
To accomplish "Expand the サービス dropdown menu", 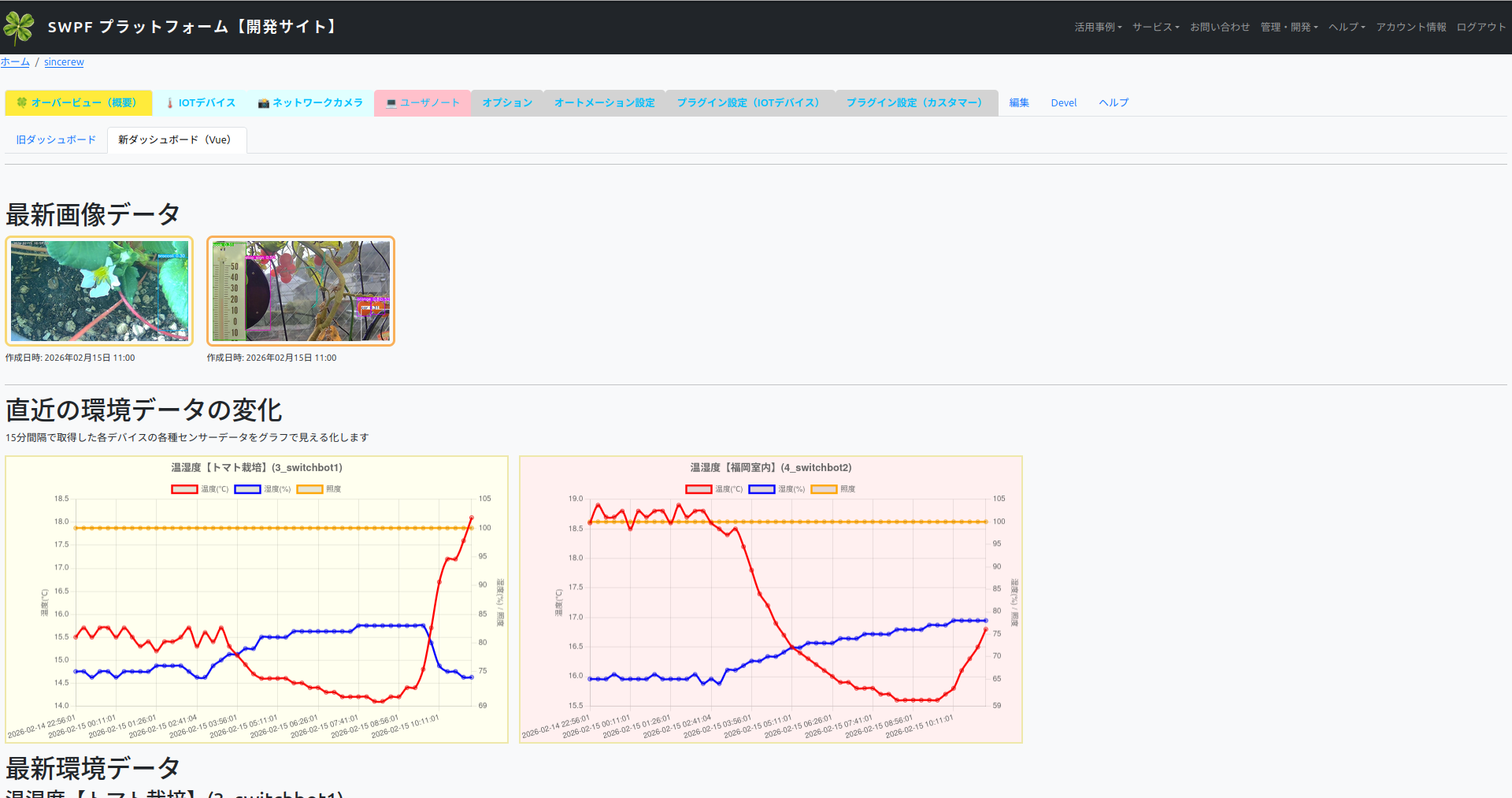I will [1155, 27].
